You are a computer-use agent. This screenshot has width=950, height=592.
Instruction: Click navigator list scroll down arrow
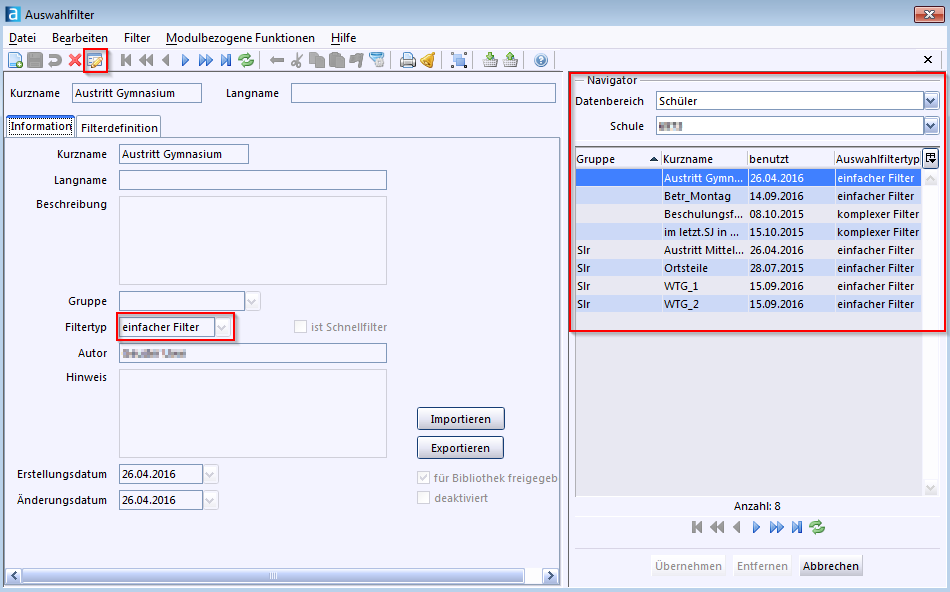[x=931, y=487]
